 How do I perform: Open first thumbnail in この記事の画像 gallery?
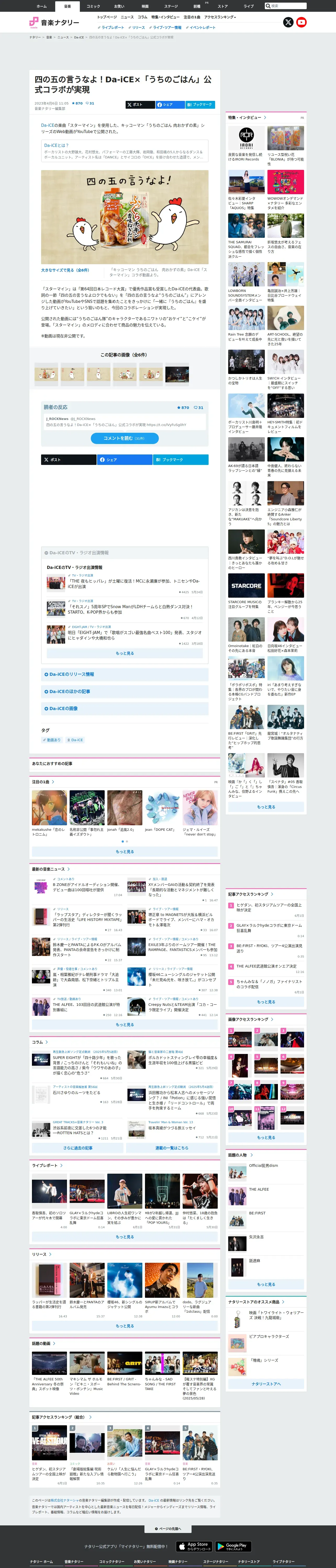[x=46, y=374]
